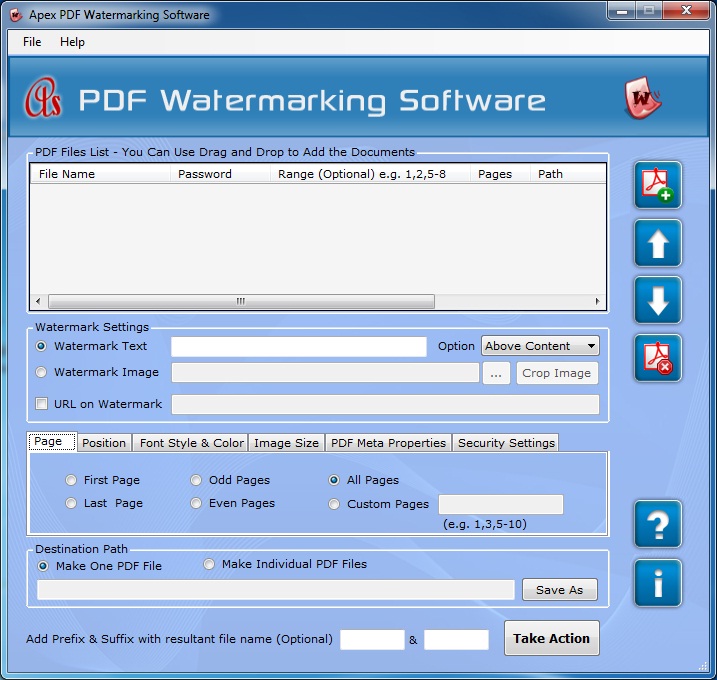Screen dimensions: 717x680
Task: Select the Watermark Text radio button
Action: 41,346
